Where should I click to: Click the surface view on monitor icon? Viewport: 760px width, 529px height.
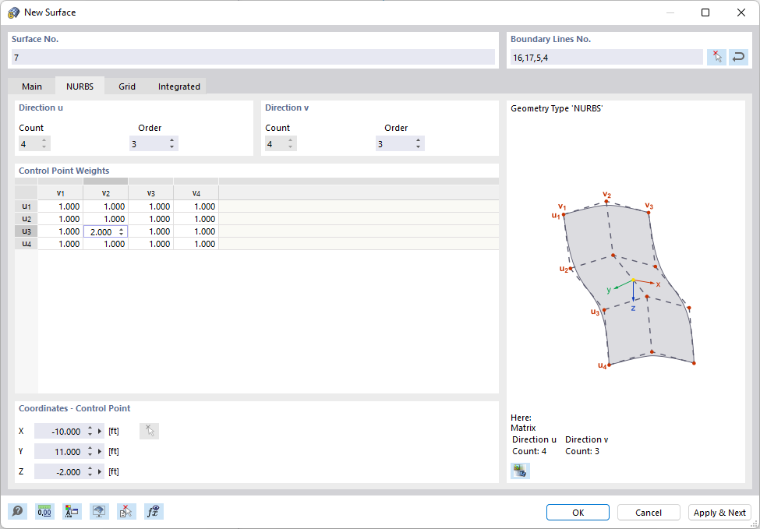click(x=99, y=512)
